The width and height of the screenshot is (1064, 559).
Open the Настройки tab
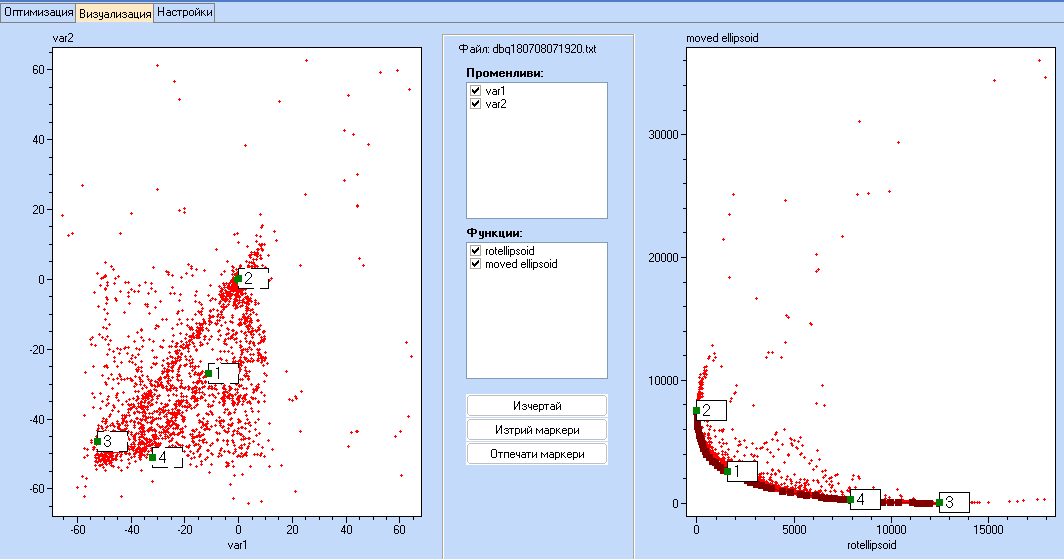185,13
